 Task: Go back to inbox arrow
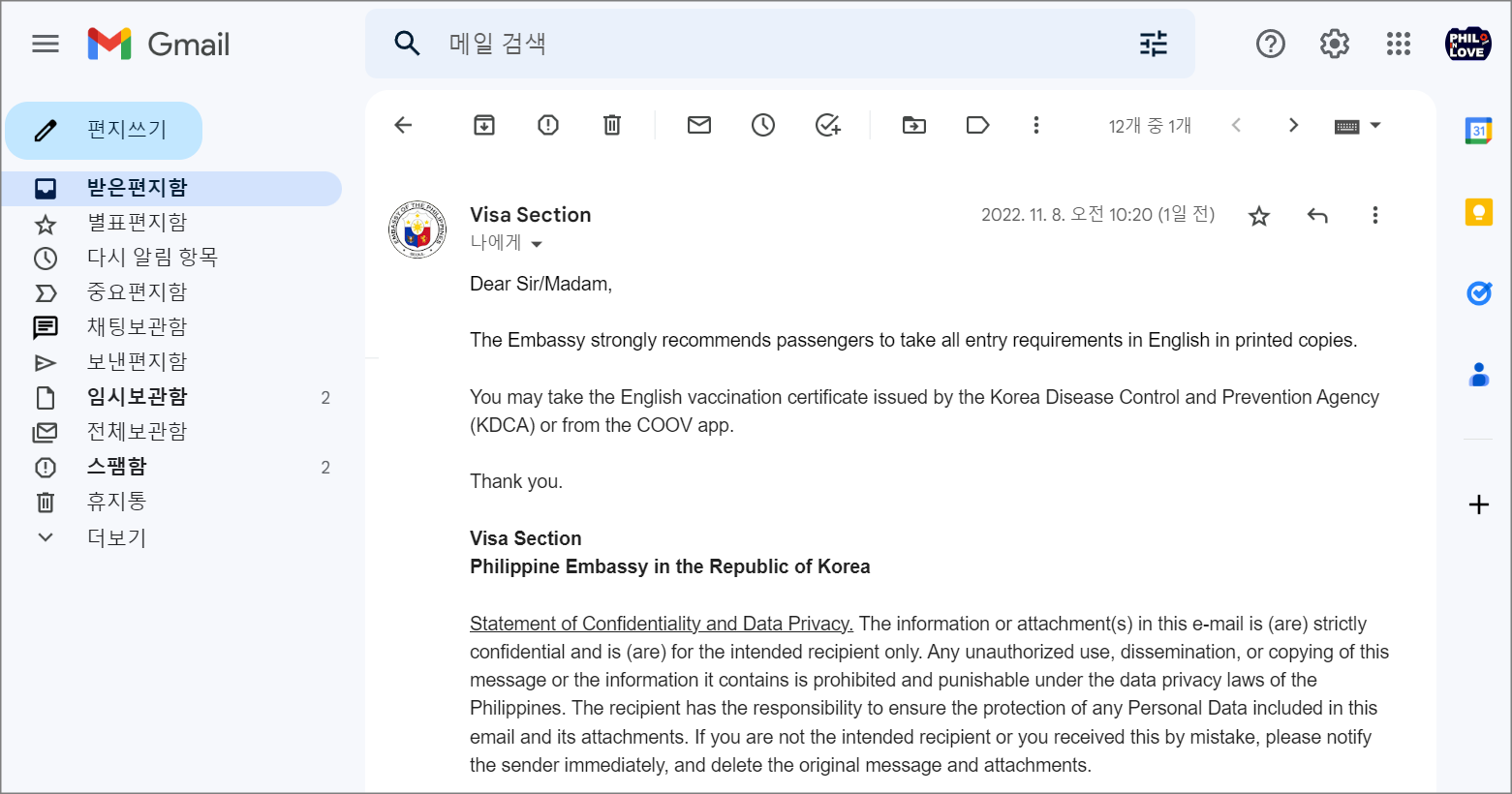point(404,125)
